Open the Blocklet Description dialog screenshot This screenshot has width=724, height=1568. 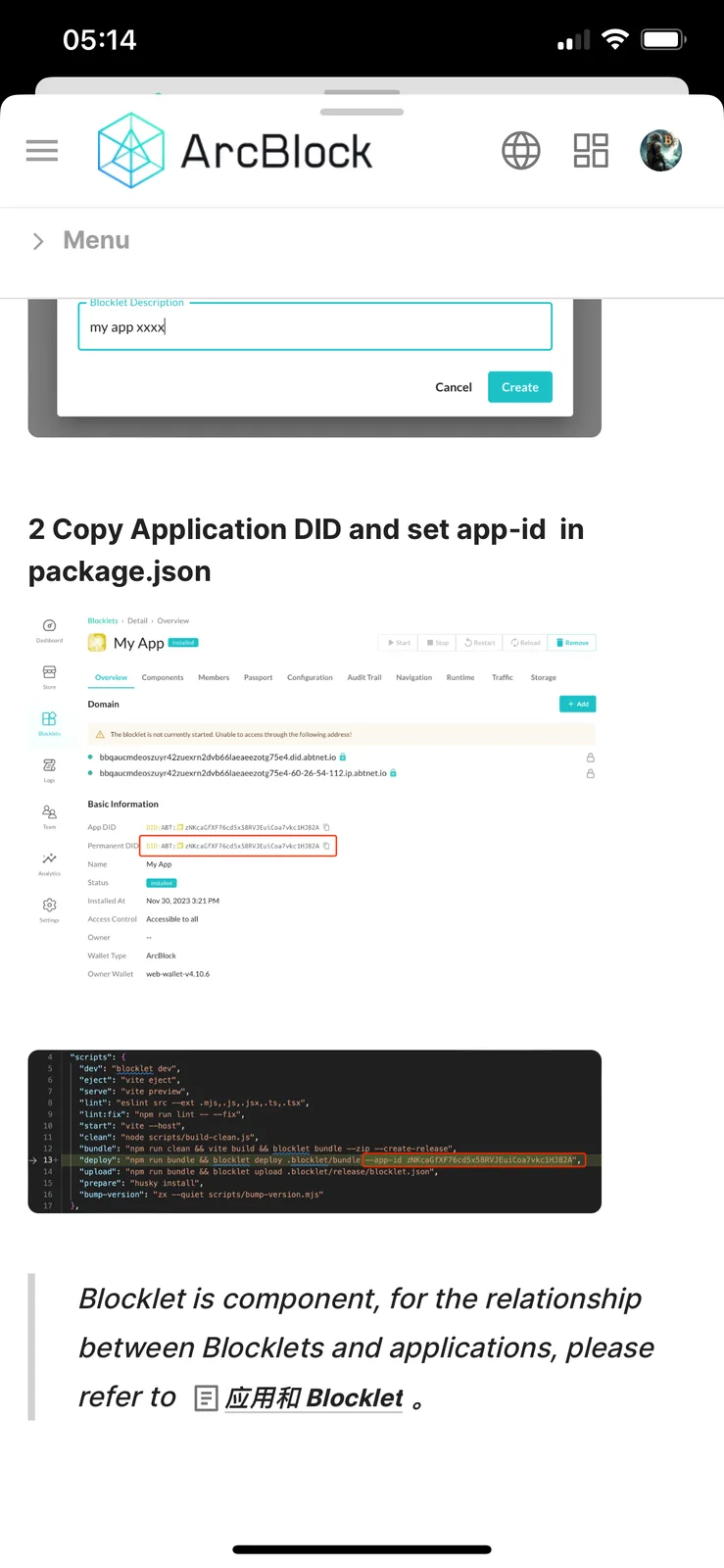click(x=314, y=368)
